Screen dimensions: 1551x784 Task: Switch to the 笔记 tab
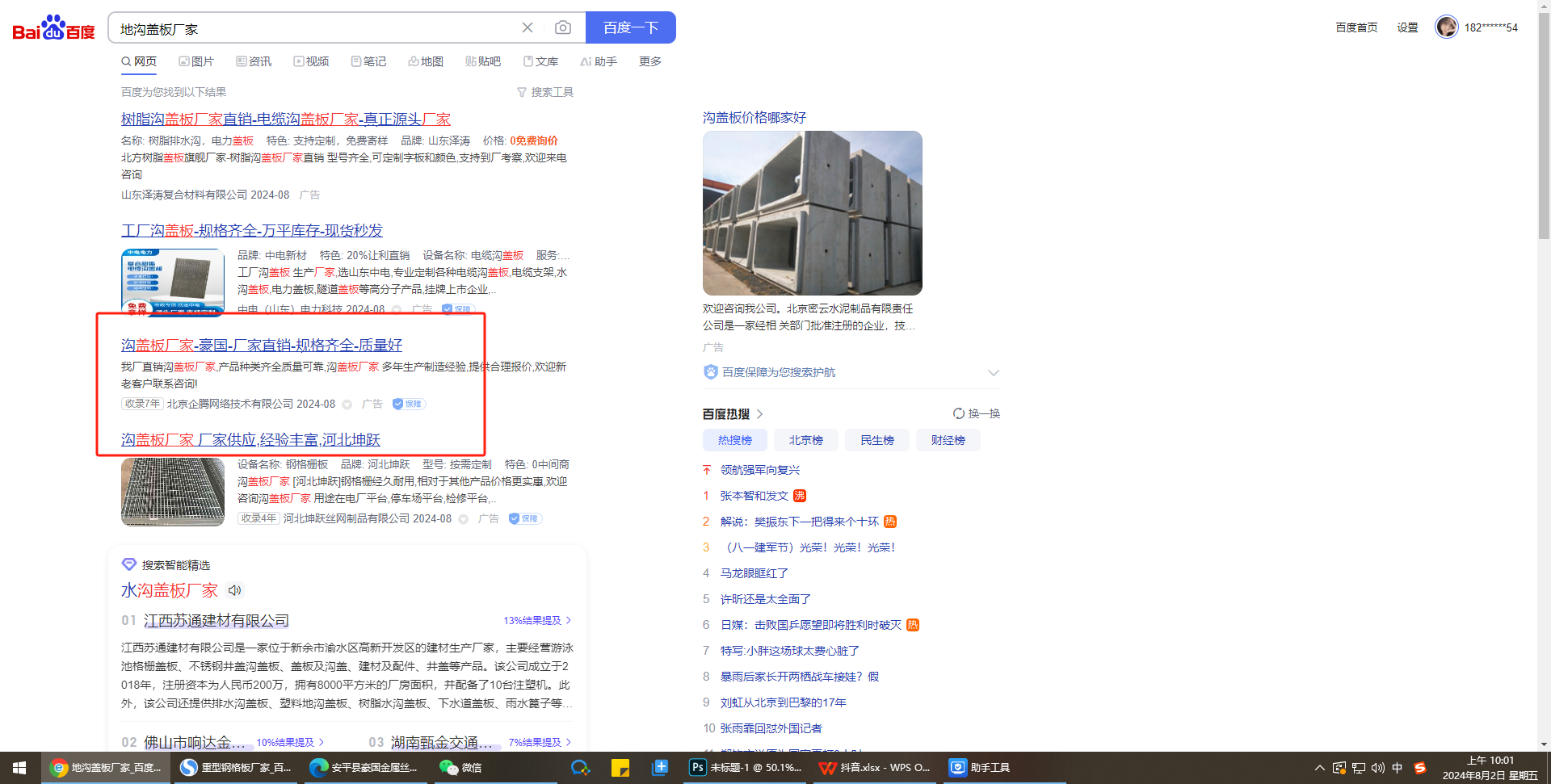(368, 61)
